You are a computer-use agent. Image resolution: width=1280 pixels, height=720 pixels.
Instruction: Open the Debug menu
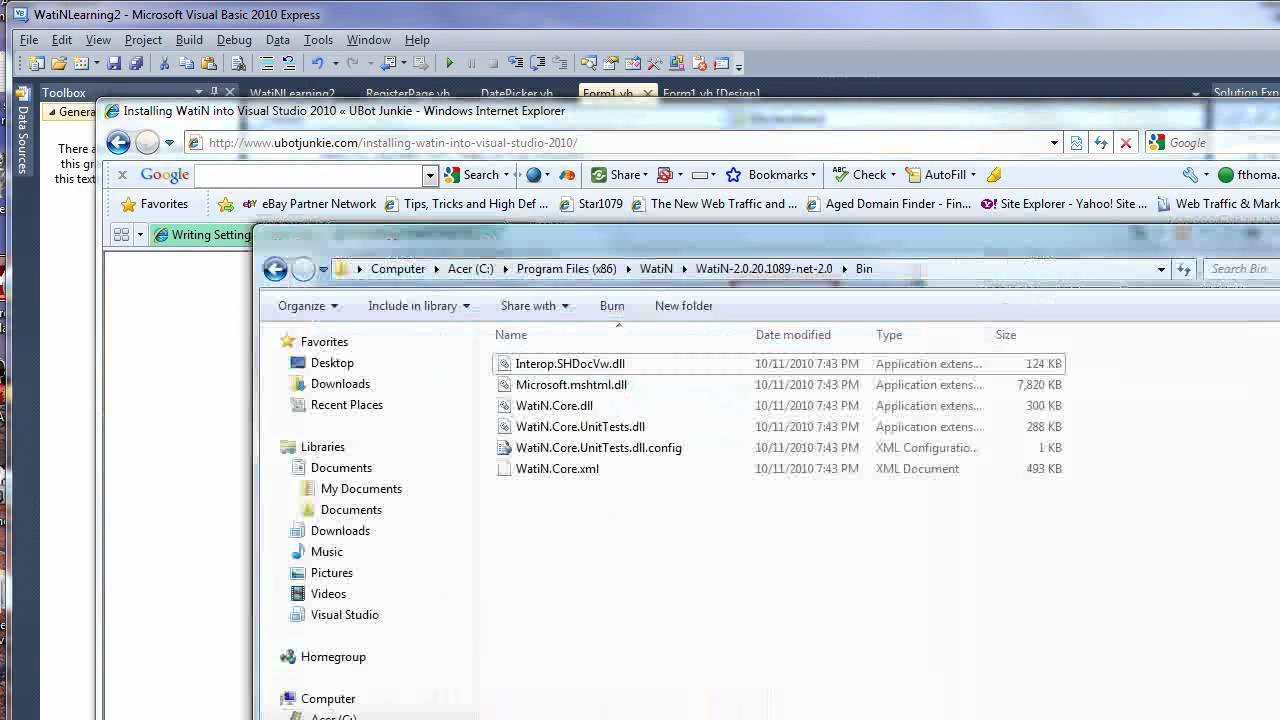(x=234, y=40)
